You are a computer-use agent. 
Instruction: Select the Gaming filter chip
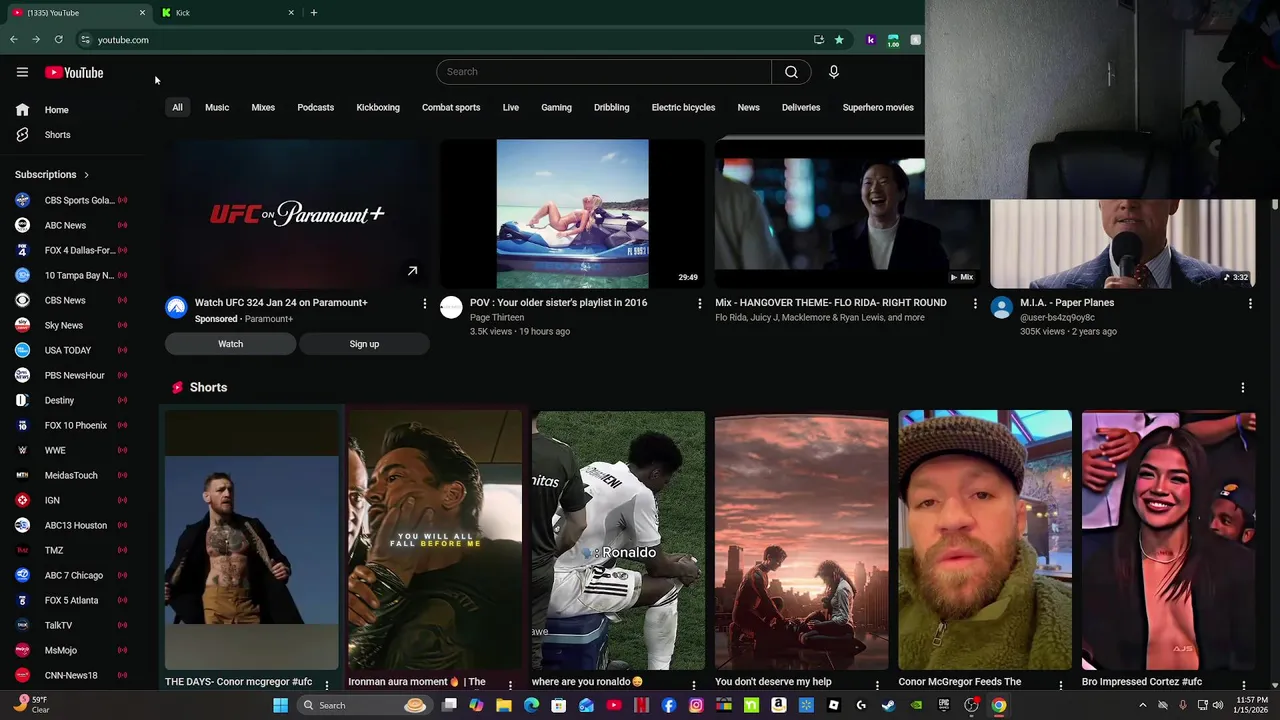click(556, 107)
